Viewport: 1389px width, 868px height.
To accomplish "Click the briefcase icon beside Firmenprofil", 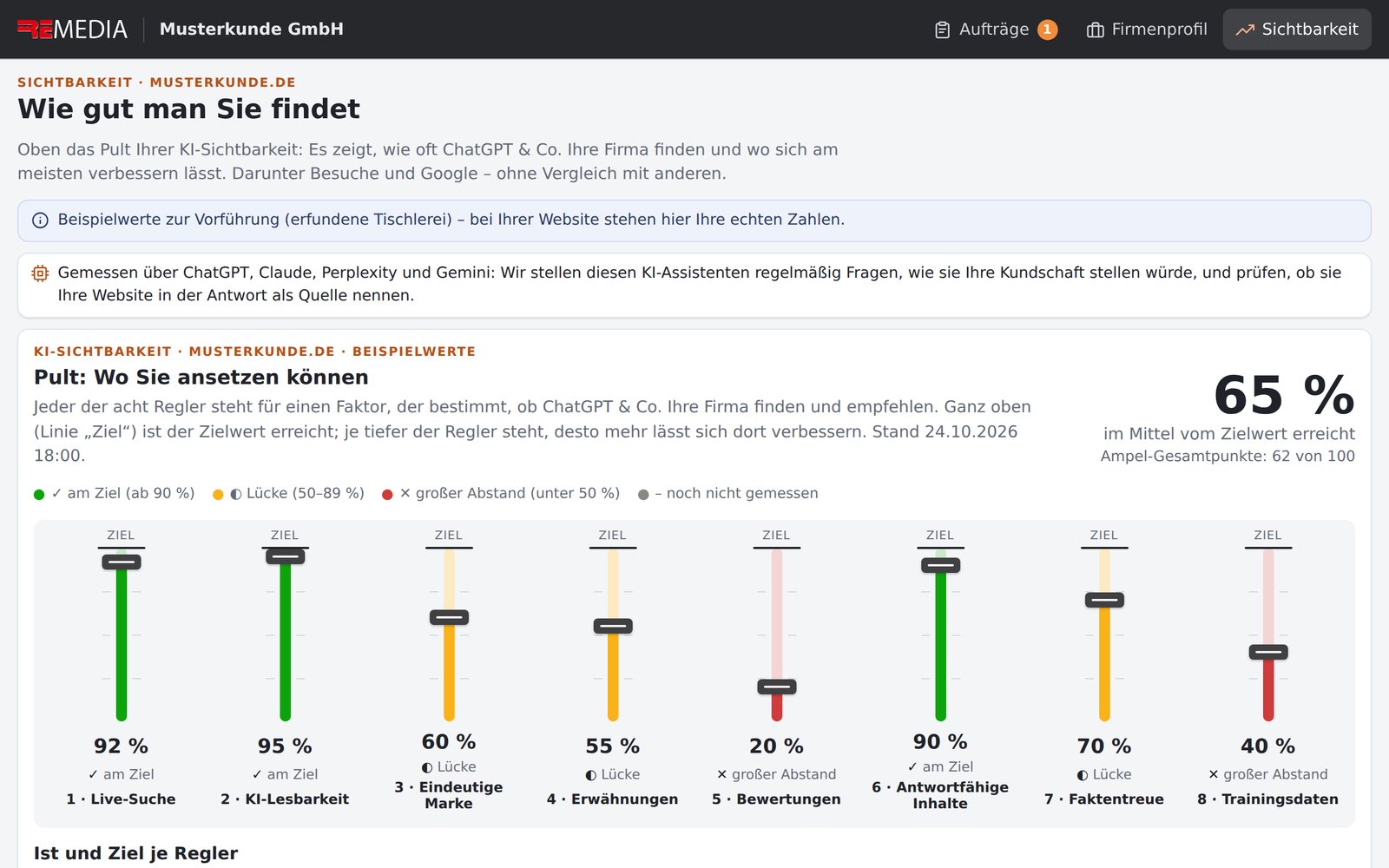I will [x=1096, y=30].
